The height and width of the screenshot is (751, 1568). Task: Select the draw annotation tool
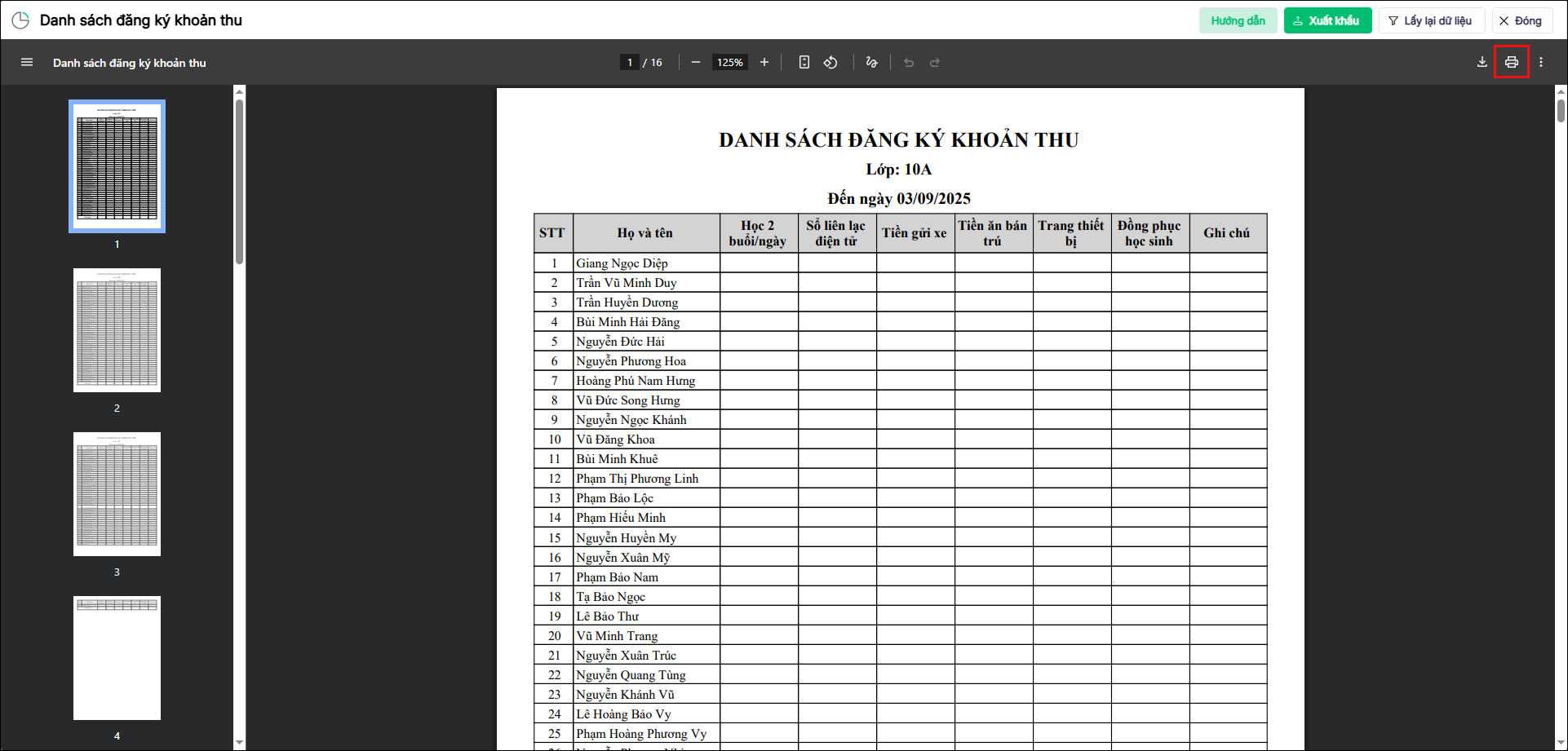(872, 62)
